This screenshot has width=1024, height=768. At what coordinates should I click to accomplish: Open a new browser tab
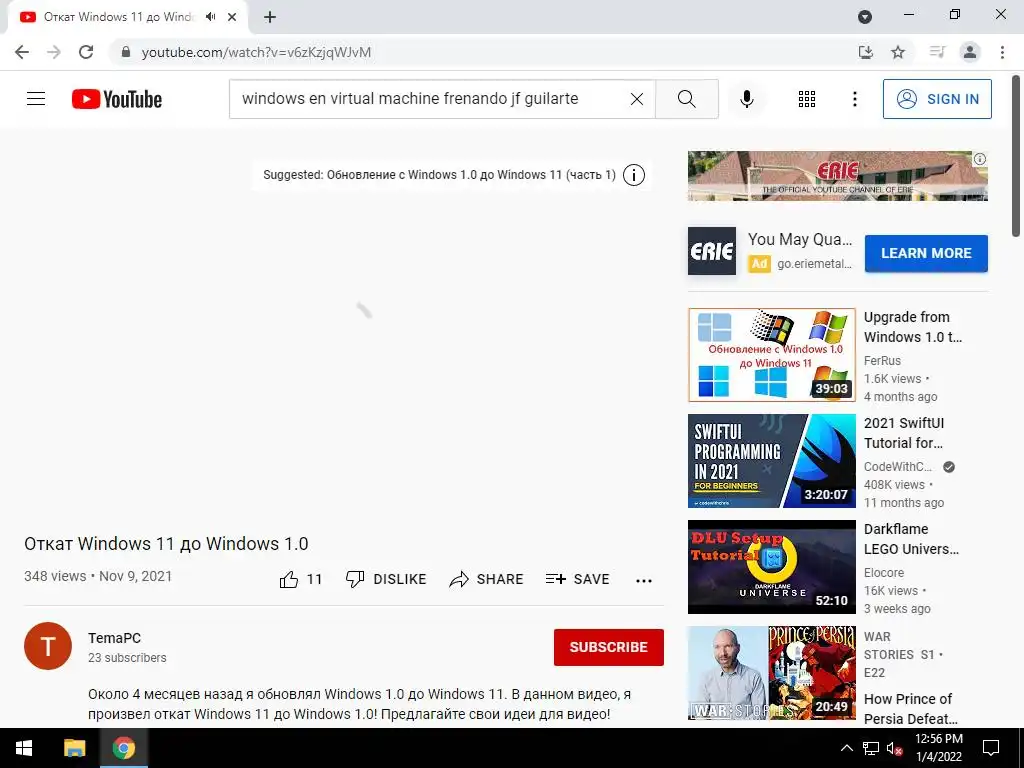click(x=270, y=17)
